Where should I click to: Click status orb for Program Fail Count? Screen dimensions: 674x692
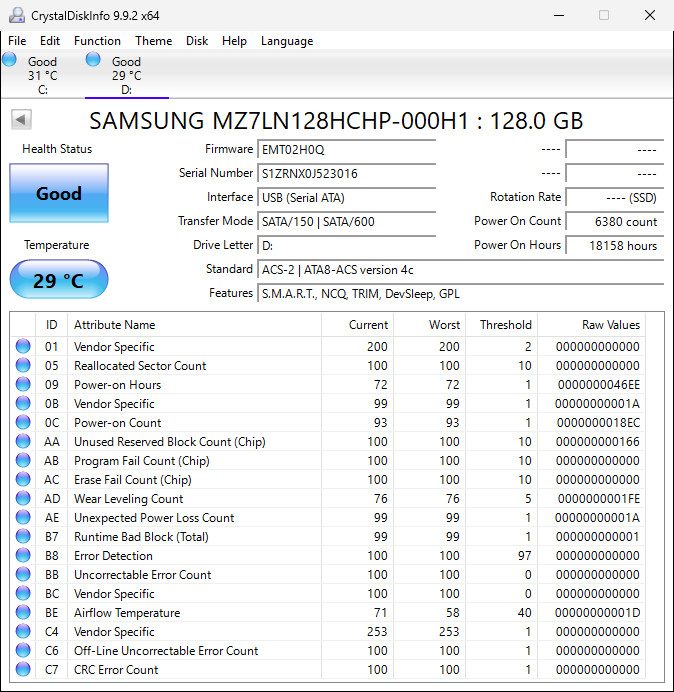click(23, 460)
